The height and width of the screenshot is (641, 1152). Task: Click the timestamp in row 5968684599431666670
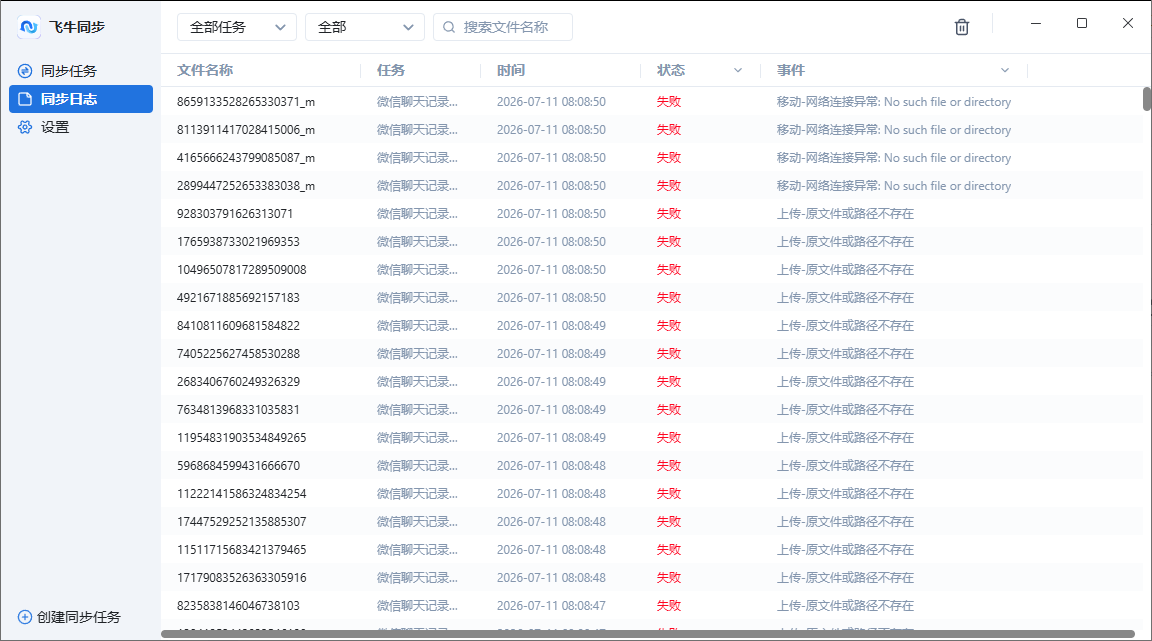551,465
